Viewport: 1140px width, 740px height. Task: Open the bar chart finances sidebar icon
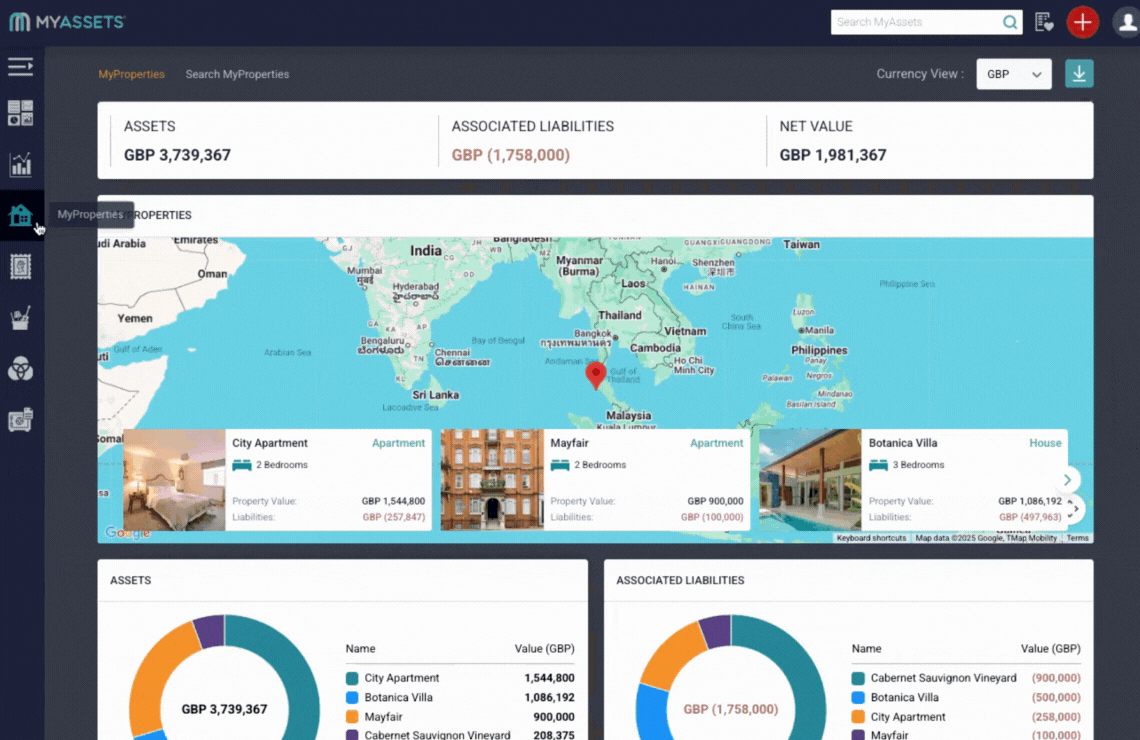tap(20, 164)
